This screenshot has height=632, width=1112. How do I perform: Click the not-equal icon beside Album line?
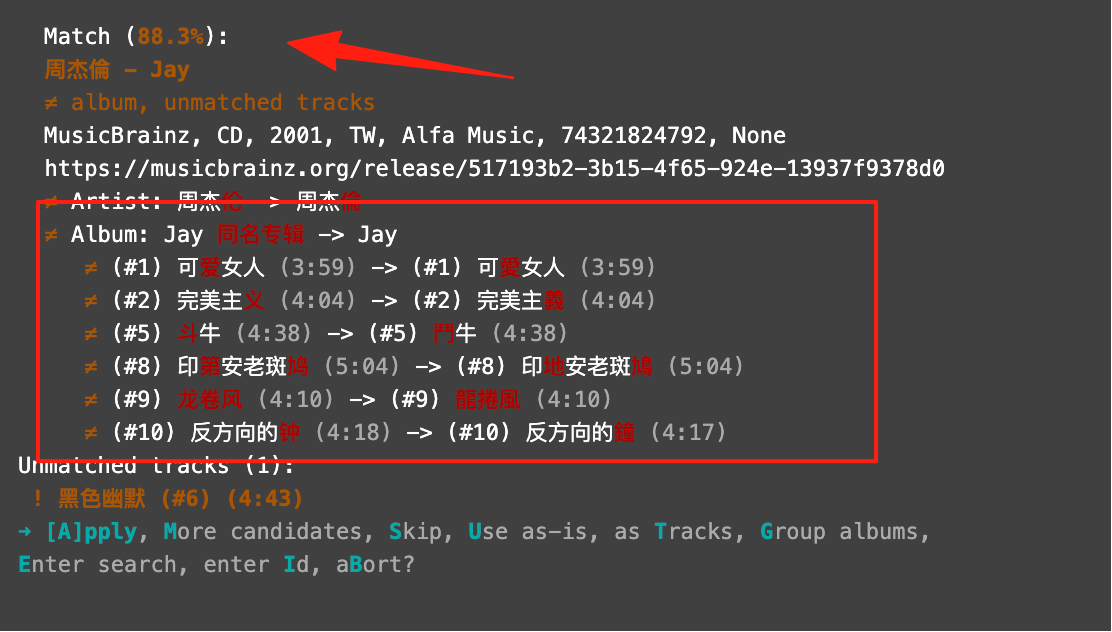pos(51,235)
